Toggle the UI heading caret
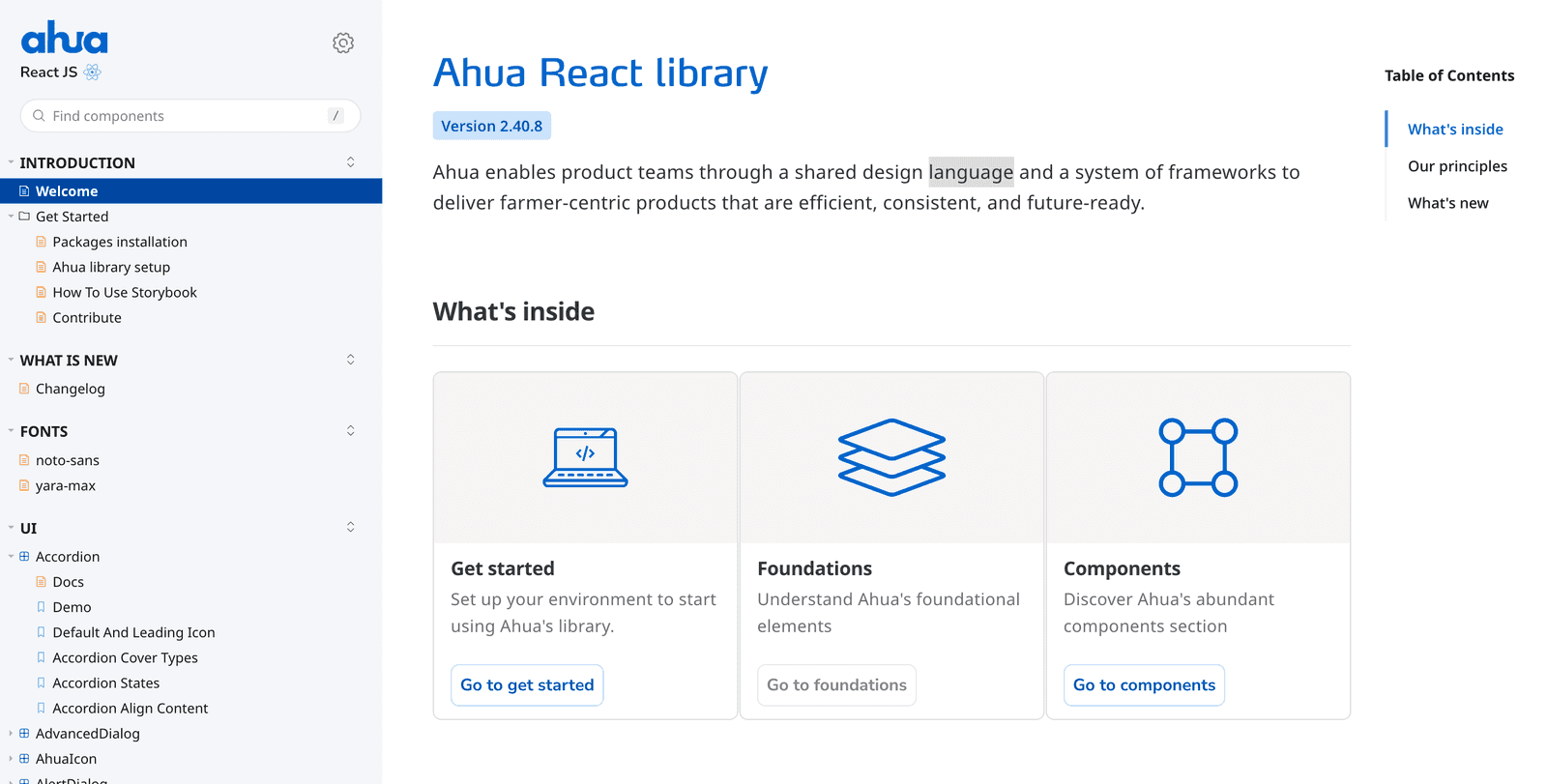The width and height of the screenshot is (1547, 784). coord(11,528)
